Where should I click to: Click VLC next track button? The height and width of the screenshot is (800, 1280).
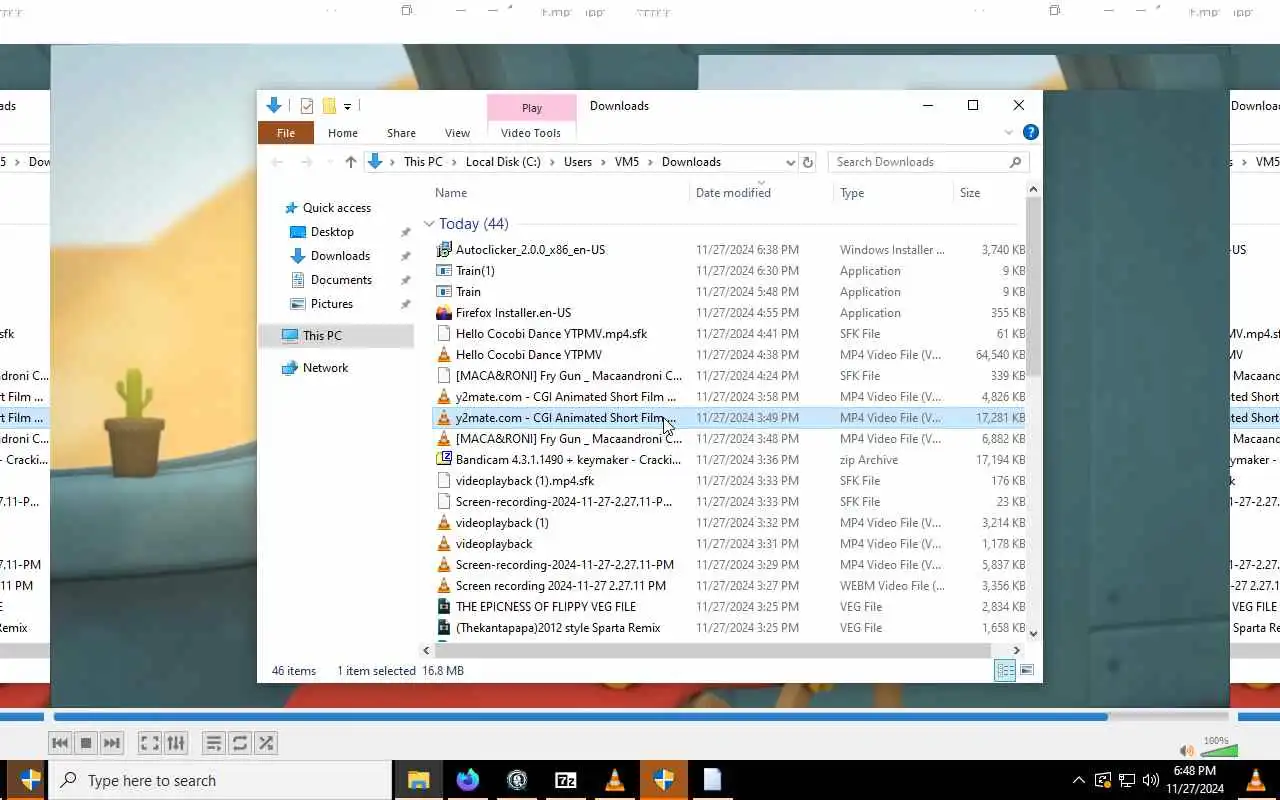click(x=112, y=743)
